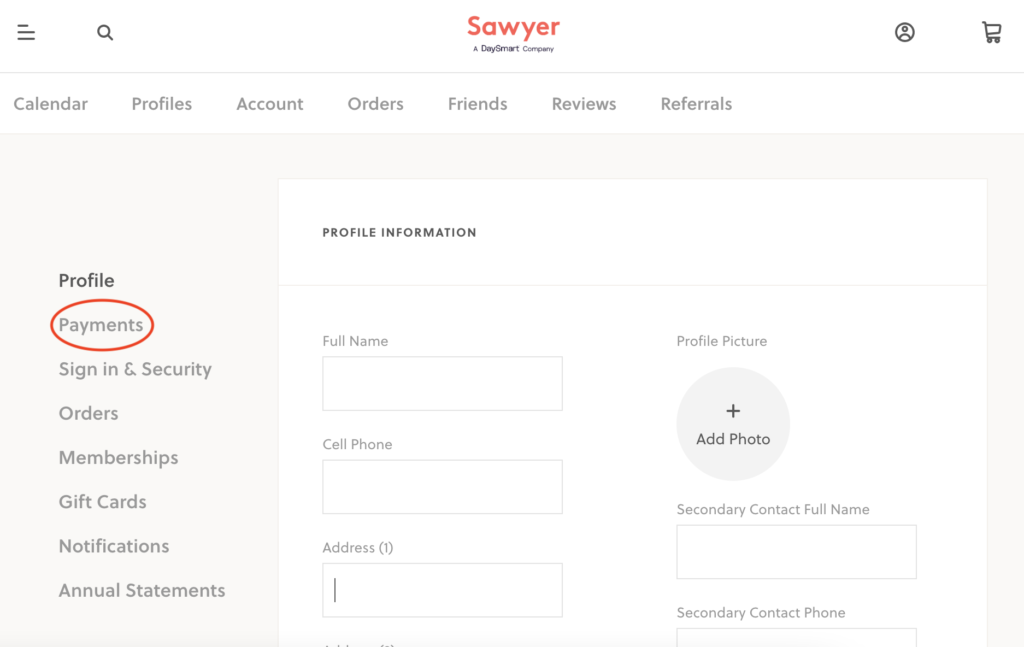Open the shopping cart icon
Viewport: 1024px width, 647px height.
(x=991, y=33)
